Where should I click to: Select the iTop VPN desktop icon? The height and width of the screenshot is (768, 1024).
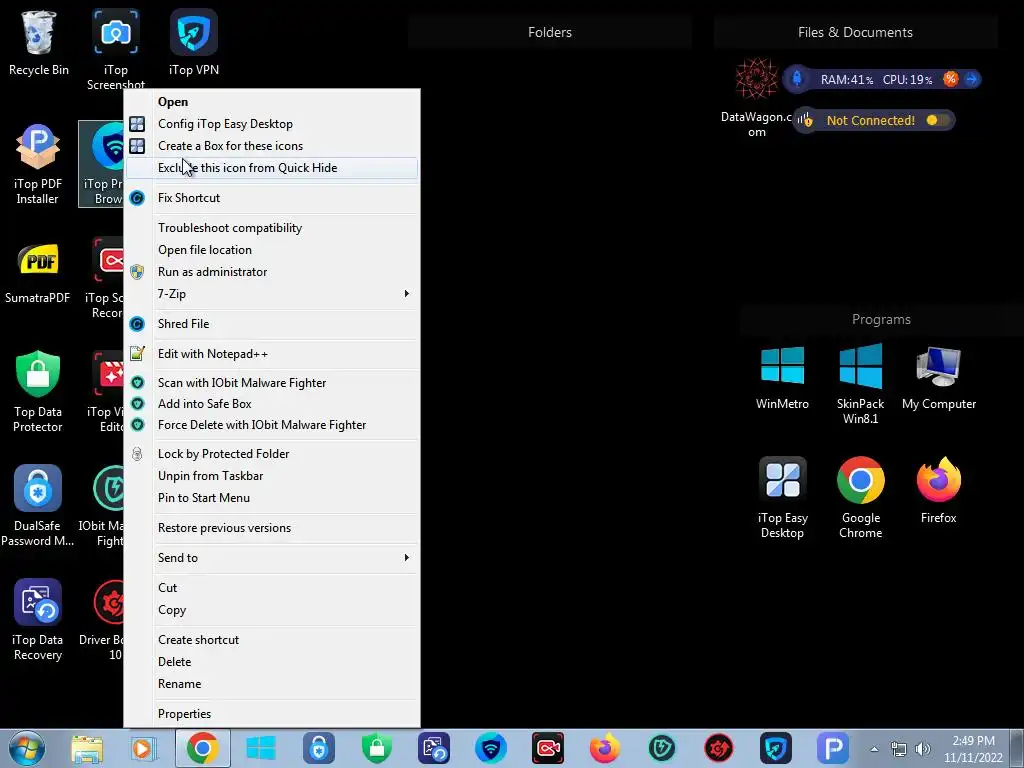(x=193, y=43)
